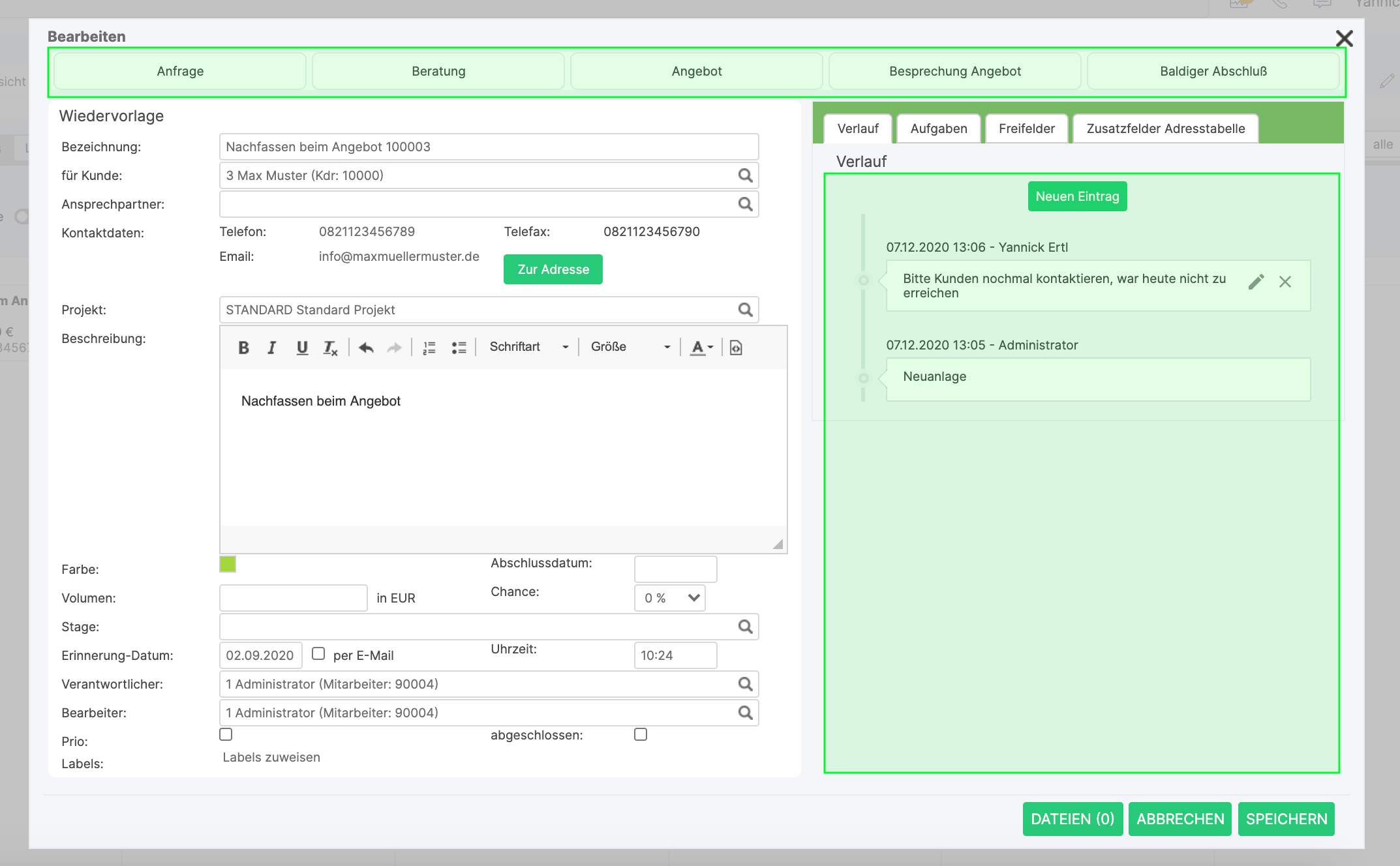This screenshot has height=866, width=1400.
Task: Click the SPEICHERN button
Action: [1286, 819]
